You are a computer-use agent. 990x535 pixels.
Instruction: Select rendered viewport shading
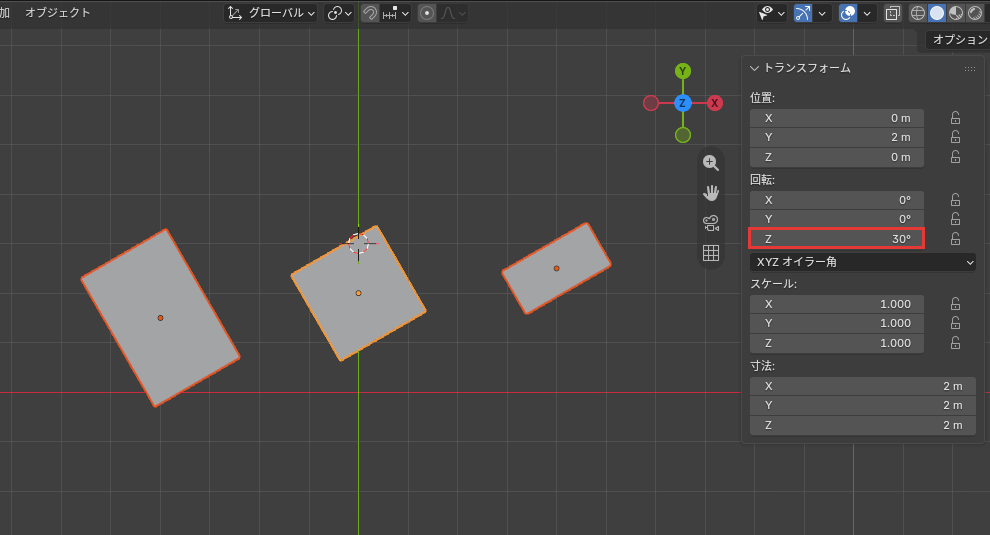[x=975, y=13]
